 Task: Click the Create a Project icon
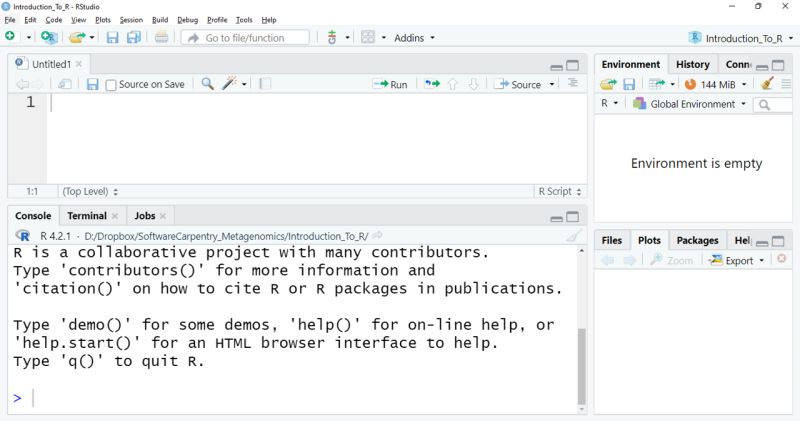click(x=48, y=37)
